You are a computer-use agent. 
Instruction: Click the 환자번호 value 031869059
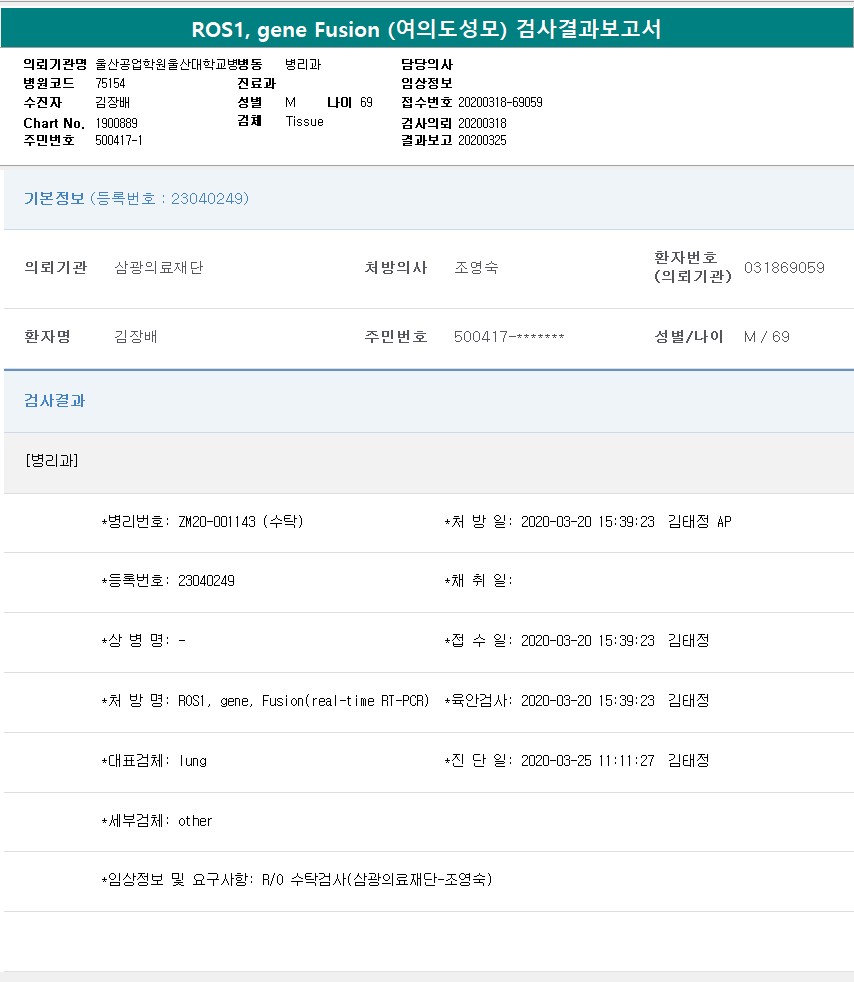click(784, 268)
